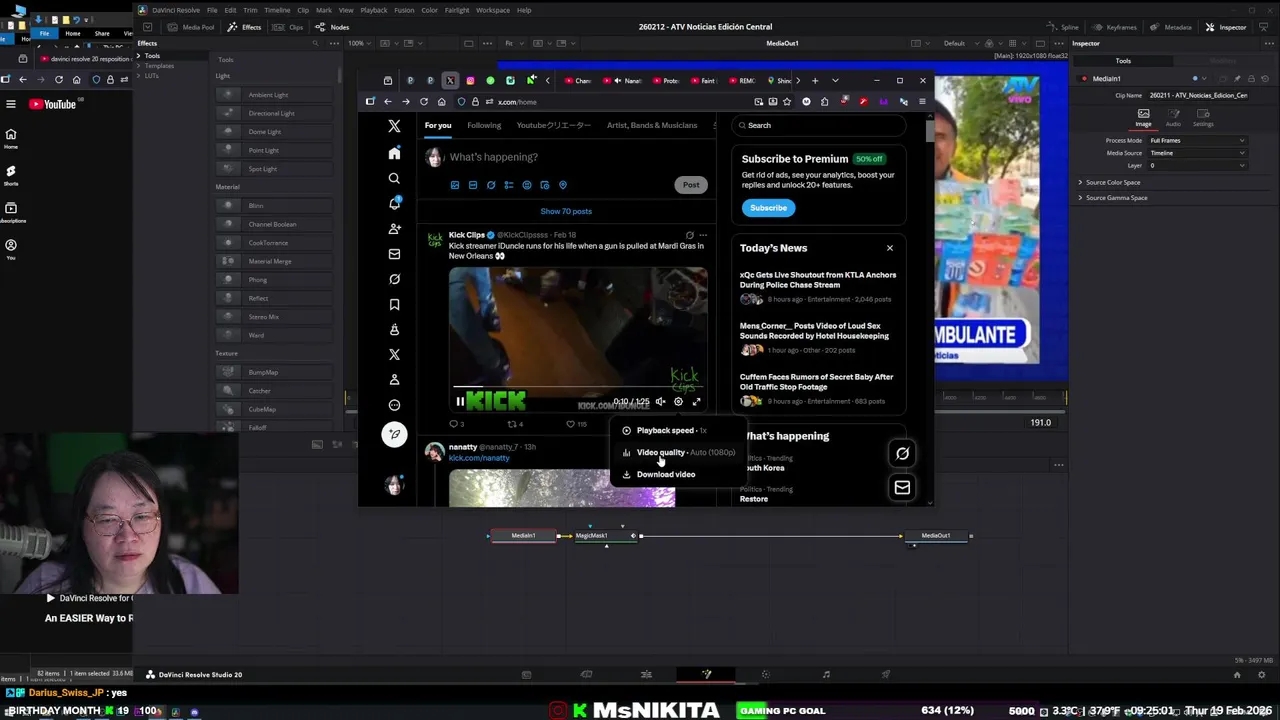The height and width of the screenshot is (720, 1280).
Task: Seek within Kick Clips video progress bar
Action: (x=577, y=387)
